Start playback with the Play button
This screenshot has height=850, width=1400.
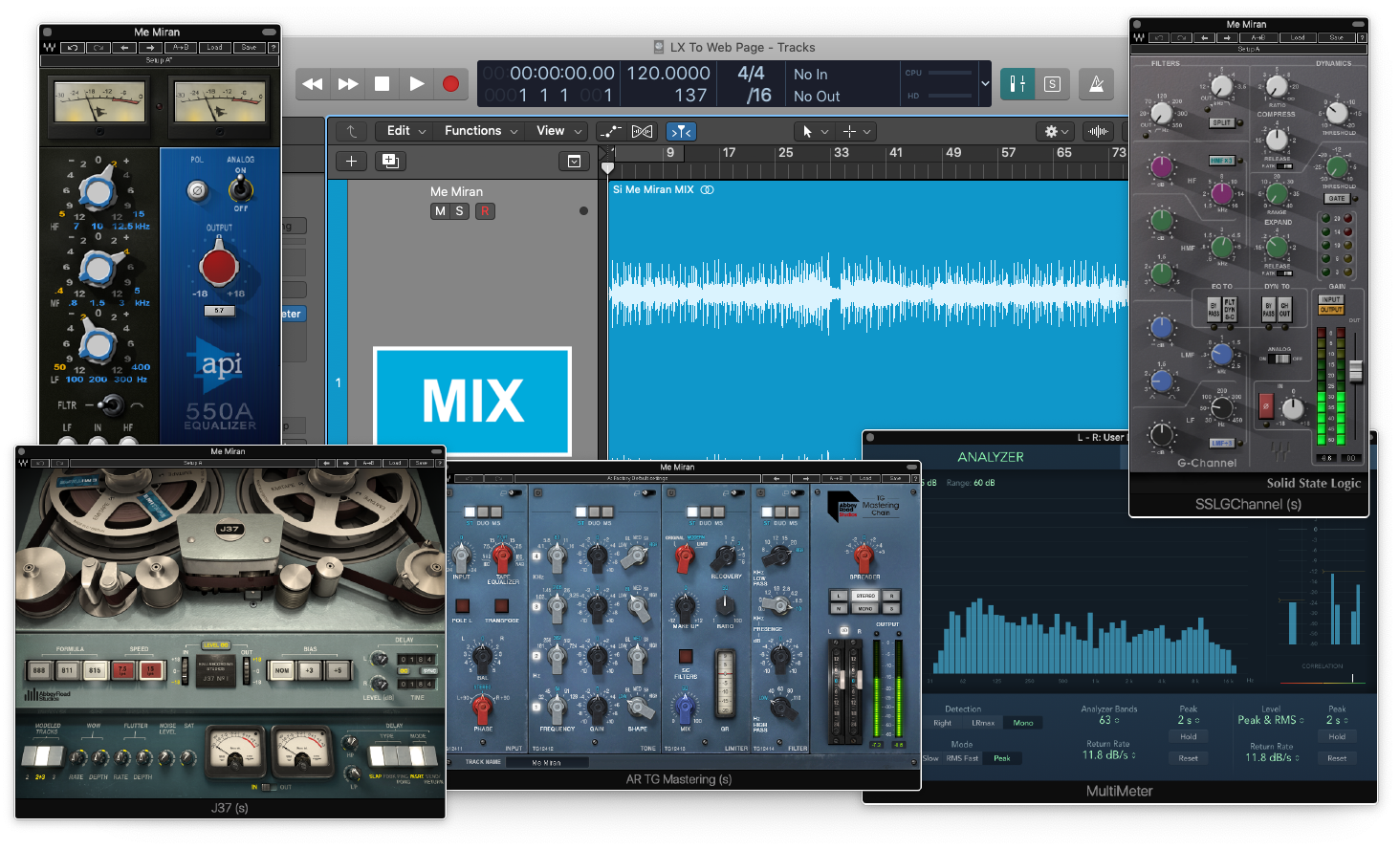point(416,84)
